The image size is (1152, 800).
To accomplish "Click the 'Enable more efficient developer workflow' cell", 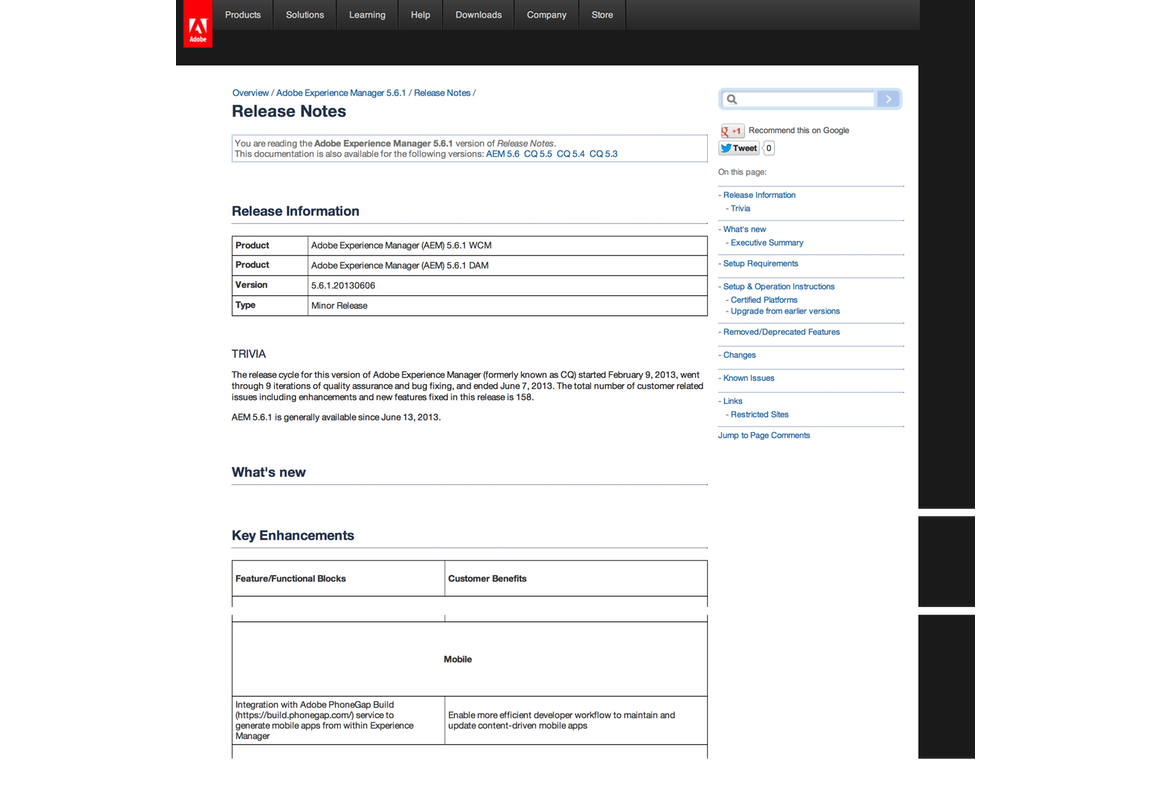I will tap(576, 721).
